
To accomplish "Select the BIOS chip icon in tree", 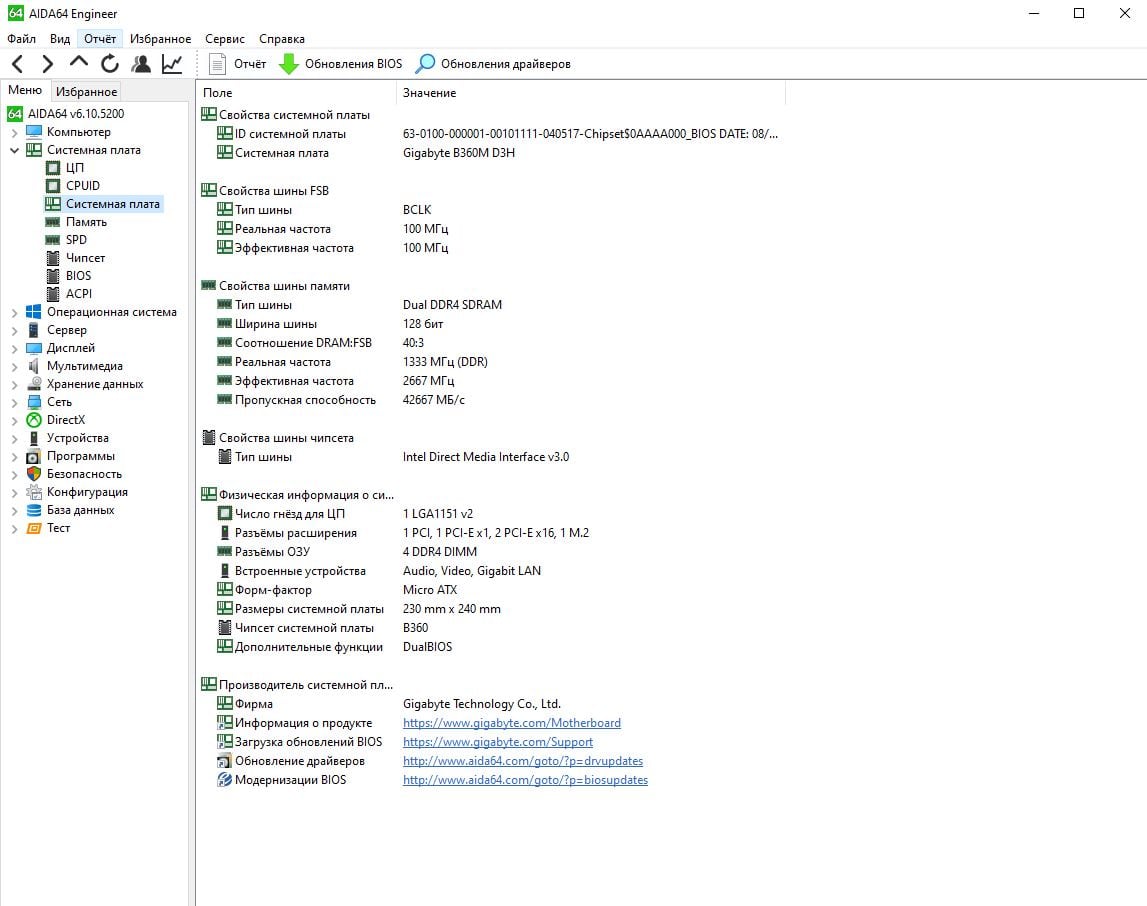I will click(x=53, y=276).
